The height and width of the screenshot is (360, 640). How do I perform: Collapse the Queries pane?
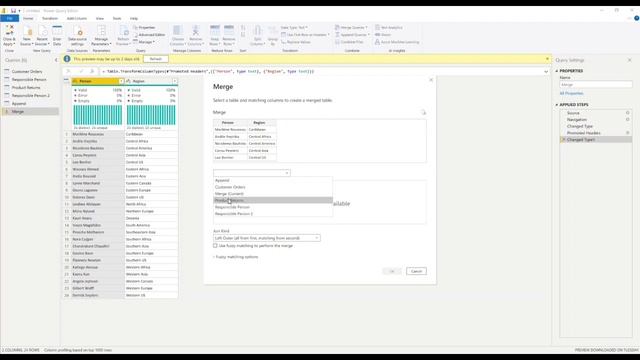(x=56, y=60)
